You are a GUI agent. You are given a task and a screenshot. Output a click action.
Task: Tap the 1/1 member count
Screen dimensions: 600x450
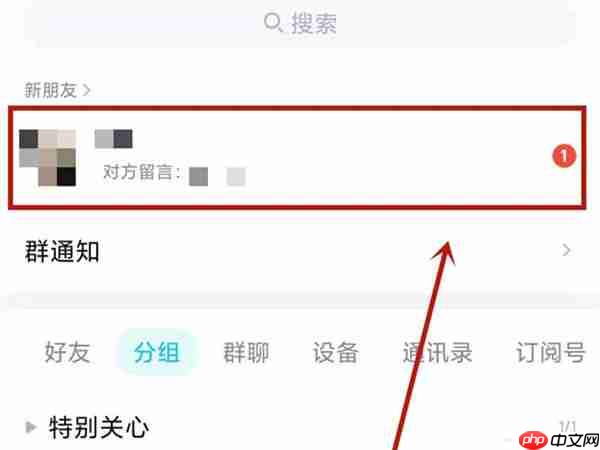coord(568,426)
